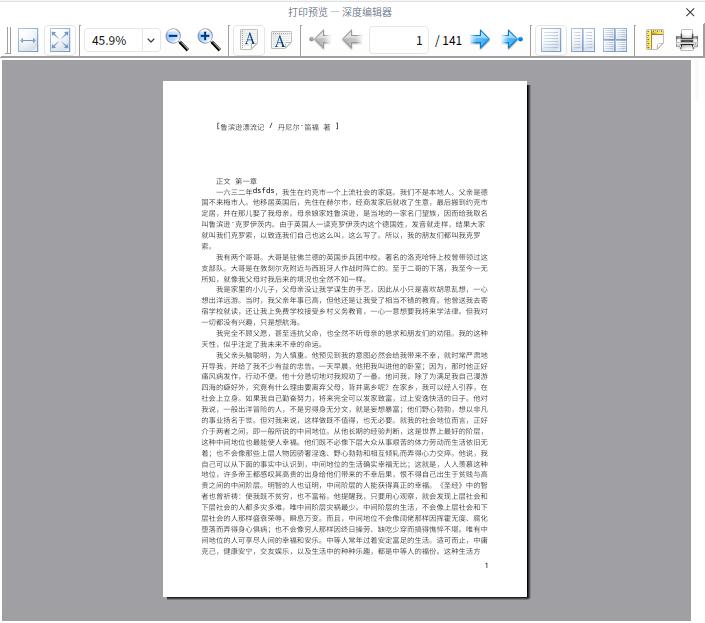Zoom in with the plus magnifier

coord(209,40)
